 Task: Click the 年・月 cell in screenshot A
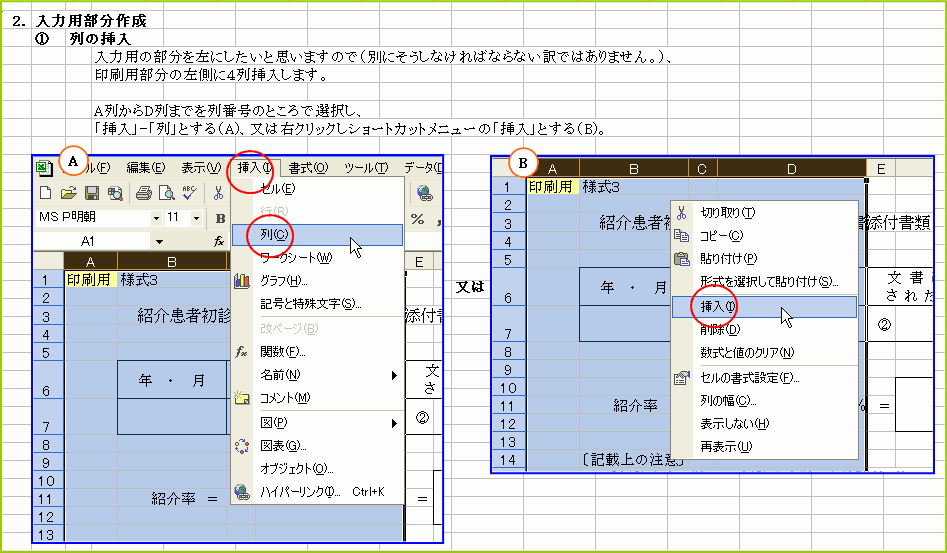click(172, 380)
